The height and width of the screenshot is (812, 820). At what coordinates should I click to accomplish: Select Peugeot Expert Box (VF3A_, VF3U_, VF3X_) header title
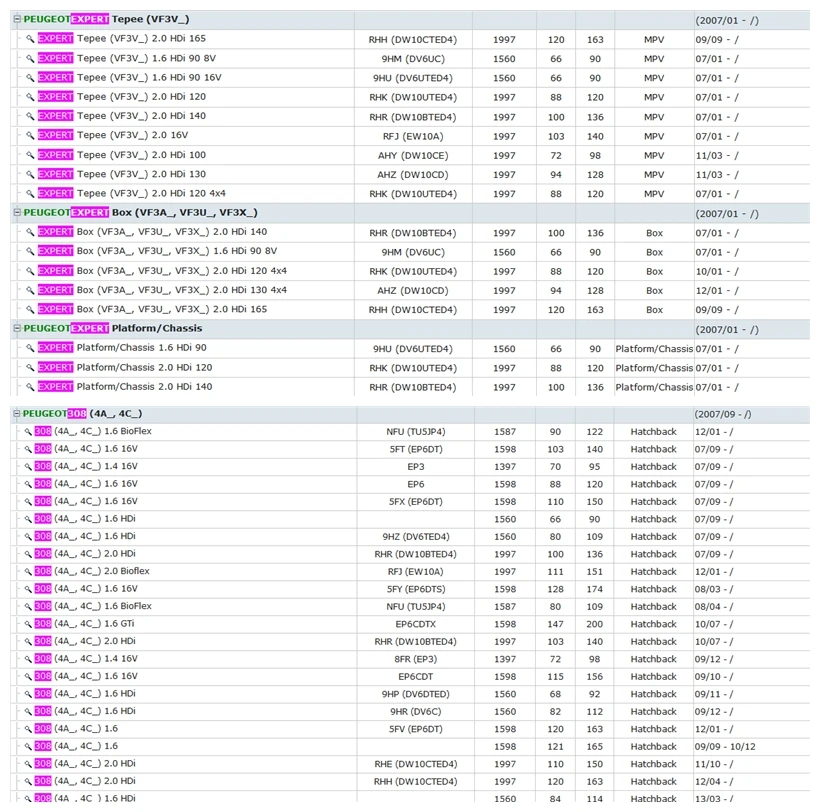pos(140,213)
